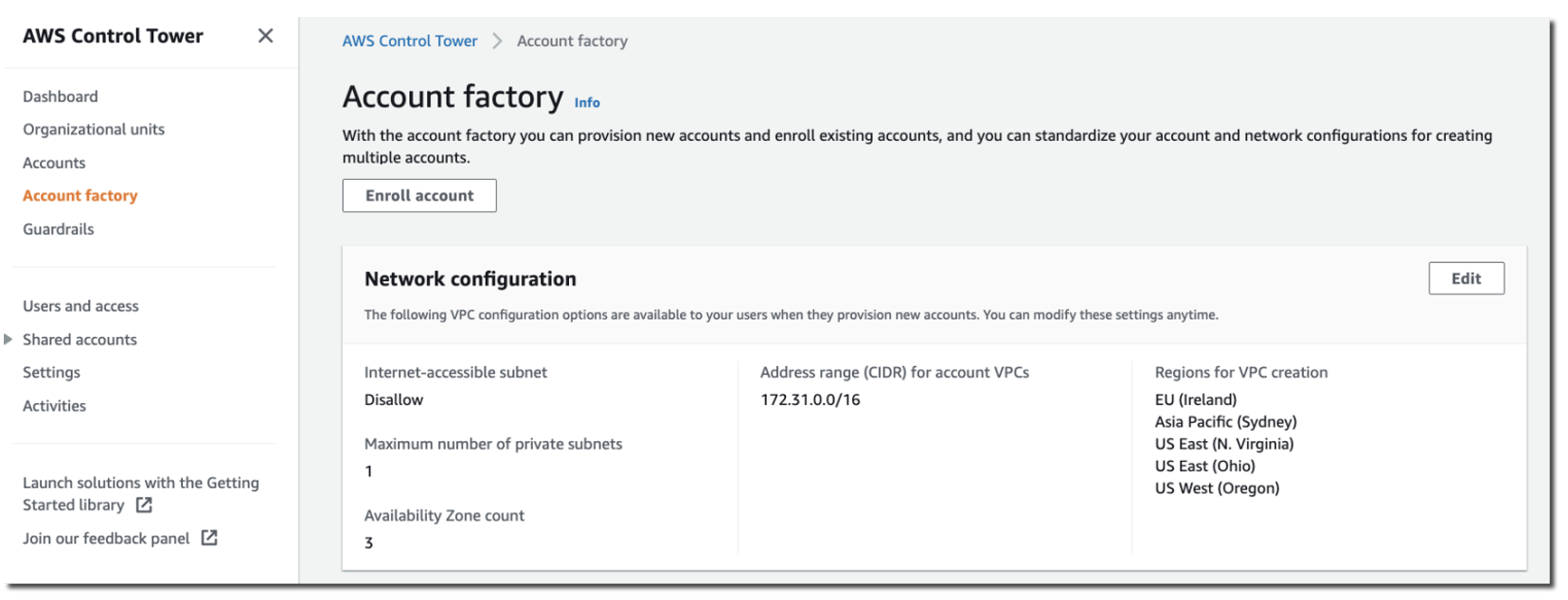The height and width of the screenshot is (600, 1568).
Task: Expand the Shared accounts tree arrow
Action: [x=9, y=339]
